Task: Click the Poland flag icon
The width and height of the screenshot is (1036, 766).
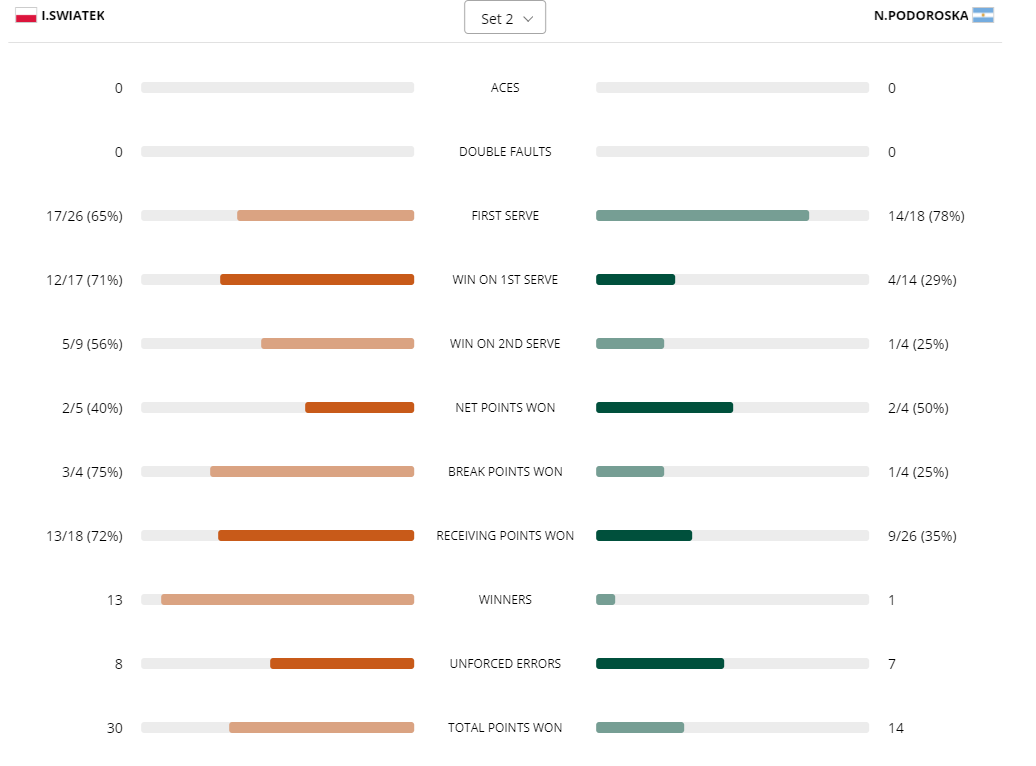Action: (x=26, y=16)
